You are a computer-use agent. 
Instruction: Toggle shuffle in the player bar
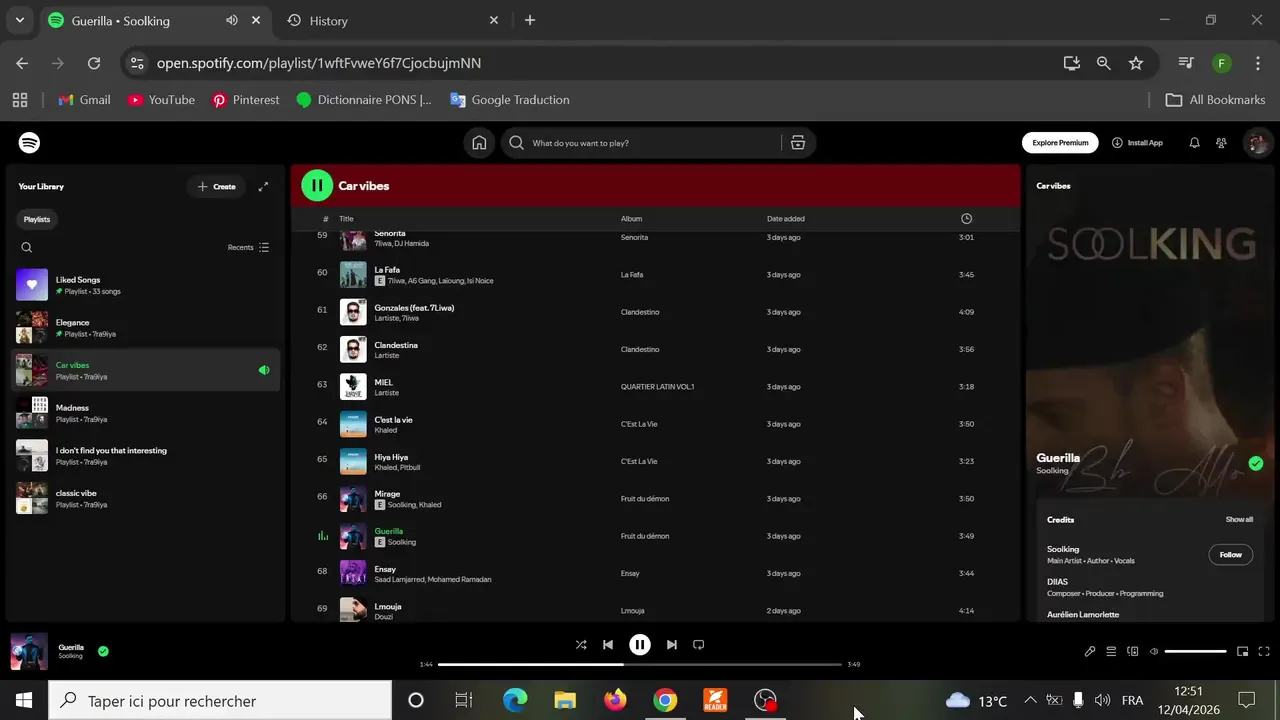pos(581,645)
